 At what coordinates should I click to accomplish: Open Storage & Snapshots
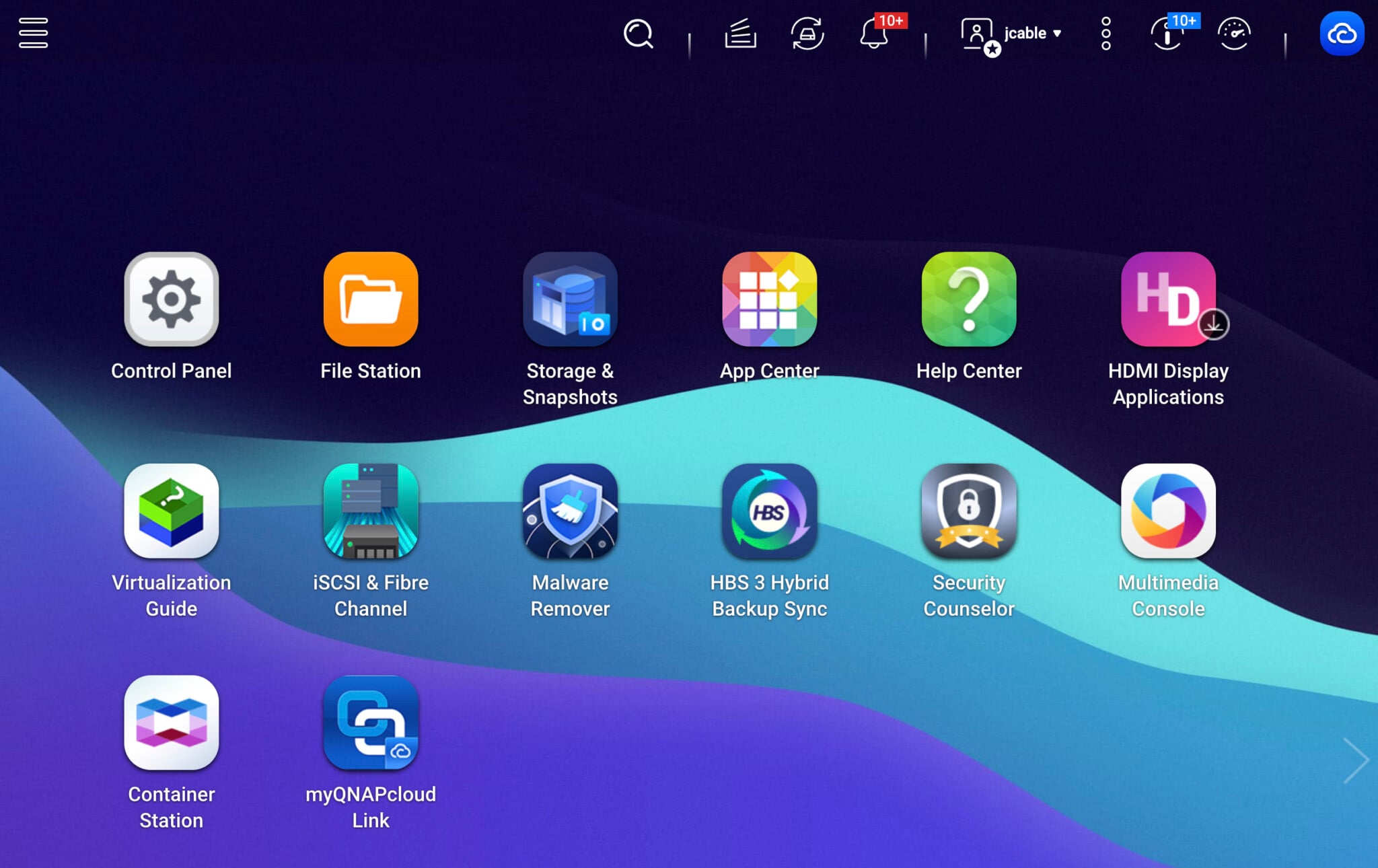tap(569, 299)
